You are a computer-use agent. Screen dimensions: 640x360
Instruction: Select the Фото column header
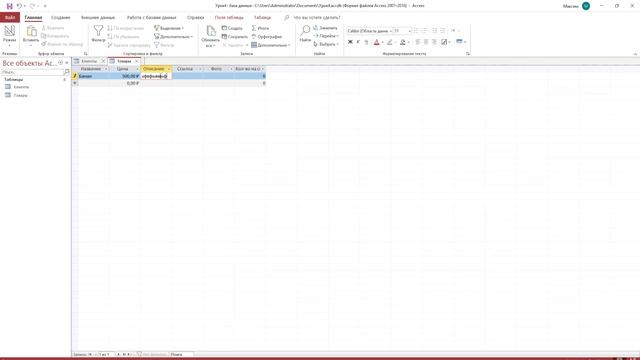(218, 69)
